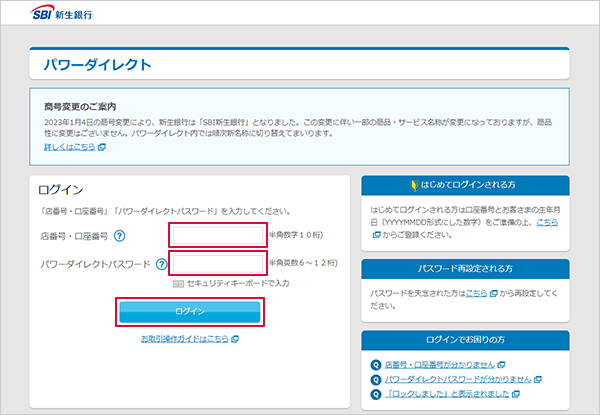Viewport: 600px width, 415px height.
Task: Click the パワーダイレクト page title
Action: pos(97,65)
